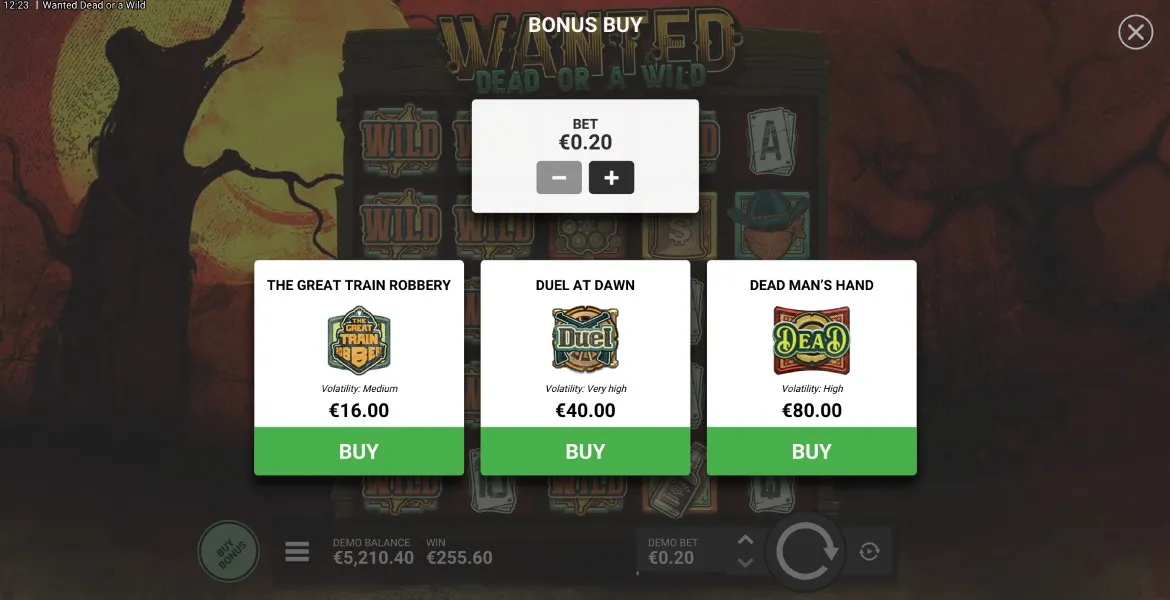Open the hamburger menu

pyautogui.click(x=297, y=551)
